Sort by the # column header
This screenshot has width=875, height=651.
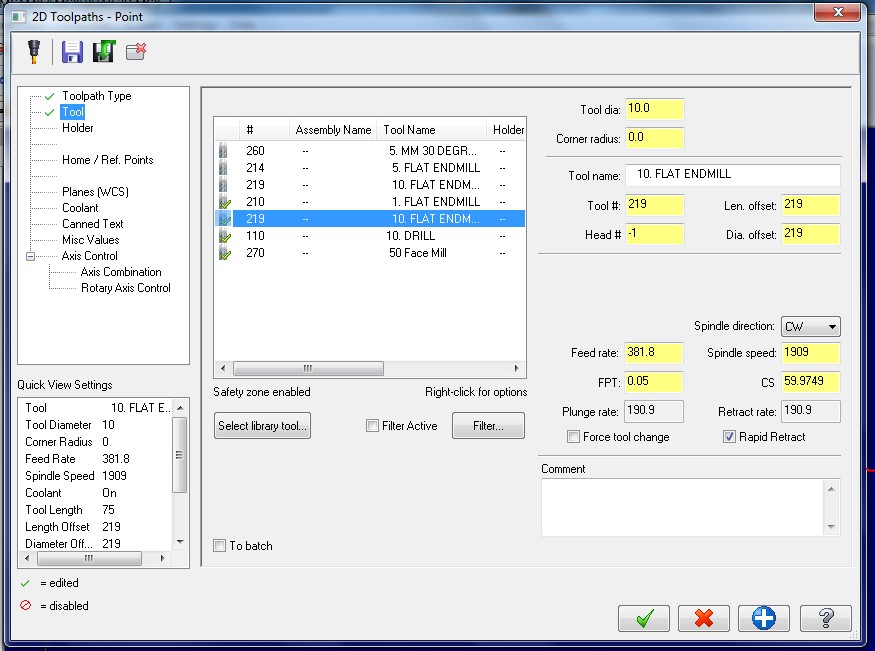(265, 130)
